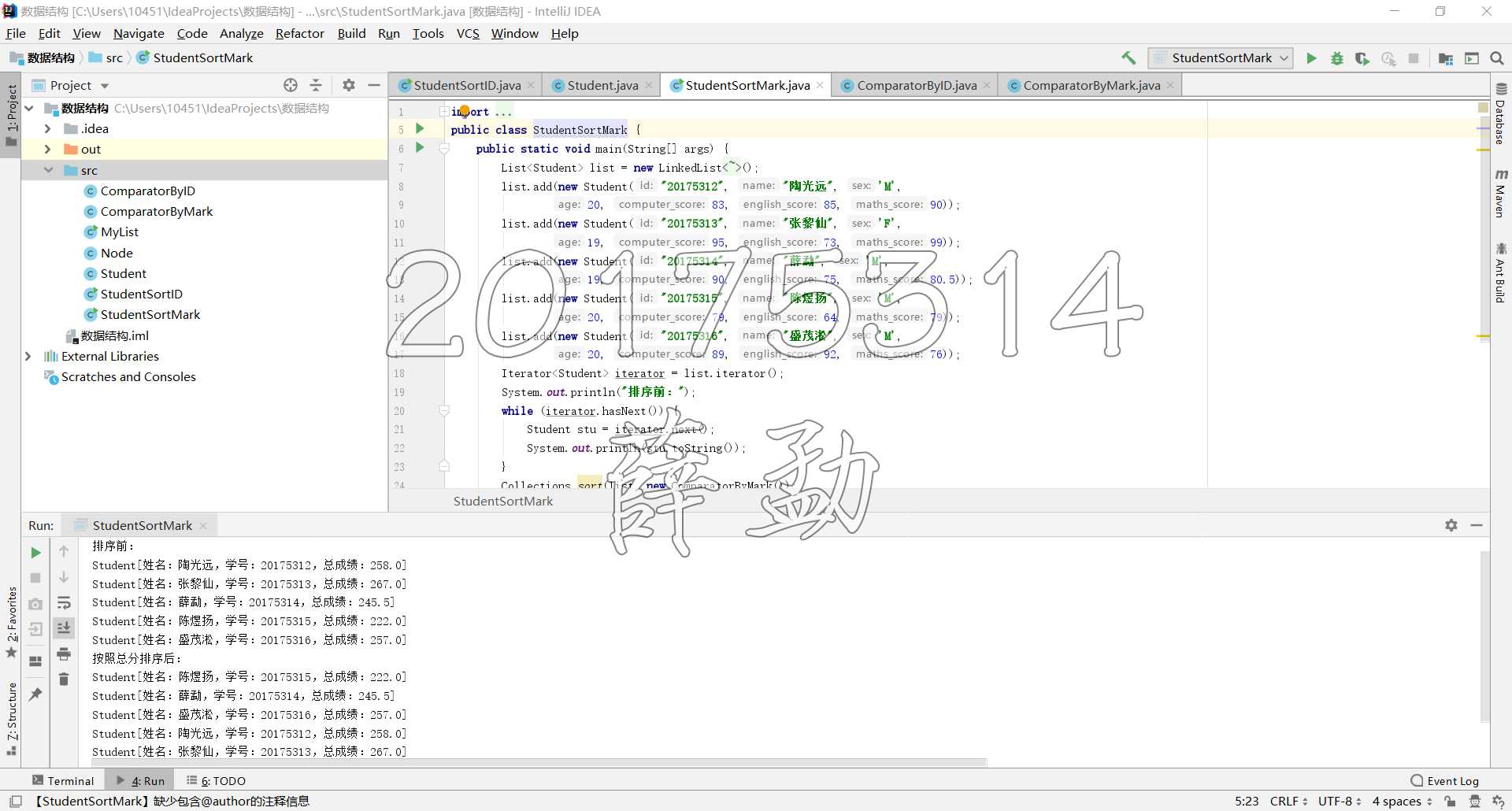Open the Refactor menu
The image size is (1512, 811).
(299, 33)
